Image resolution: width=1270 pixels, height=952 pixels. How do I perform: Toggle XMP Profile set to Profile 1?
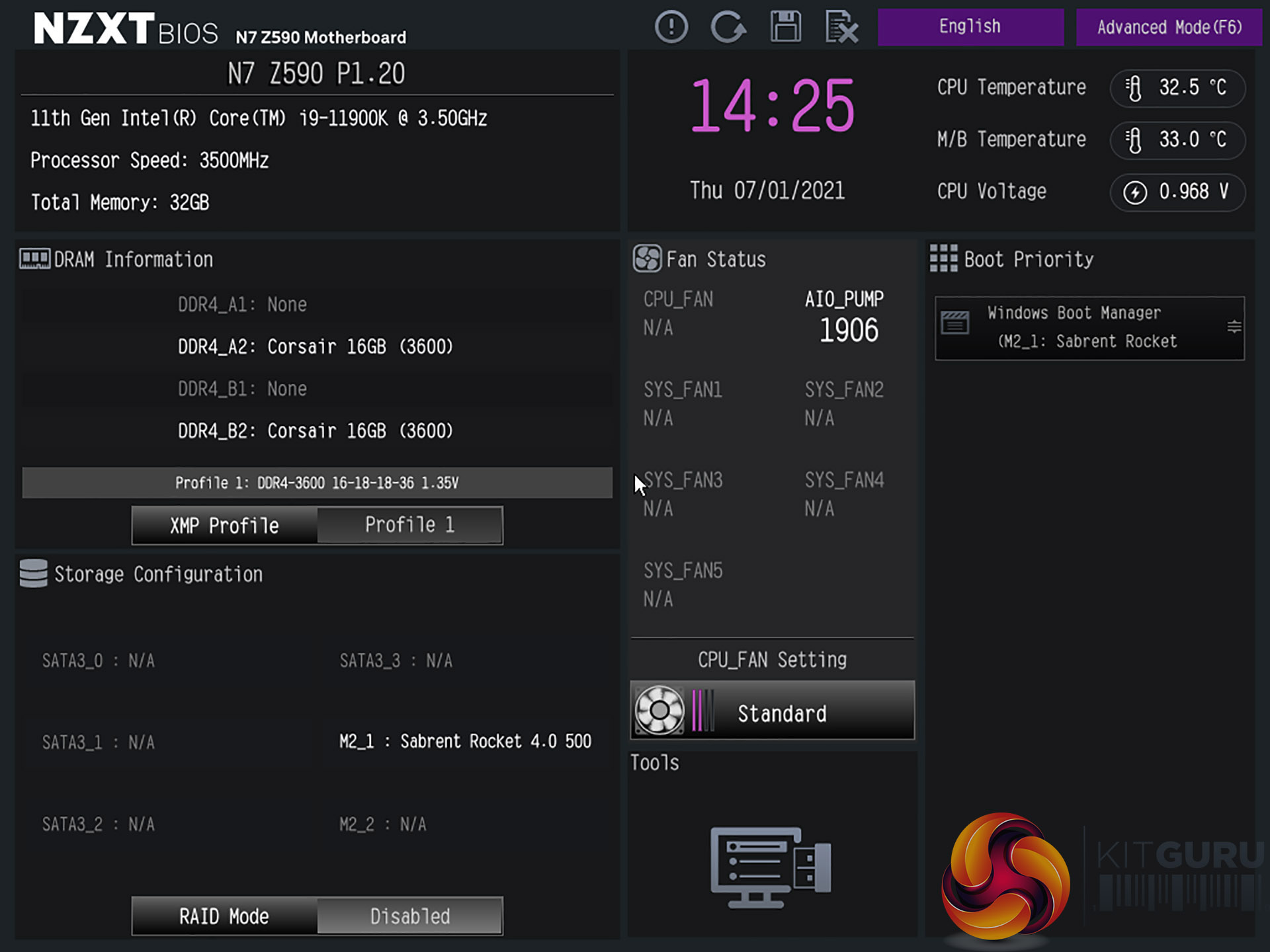tap(409, 526)
